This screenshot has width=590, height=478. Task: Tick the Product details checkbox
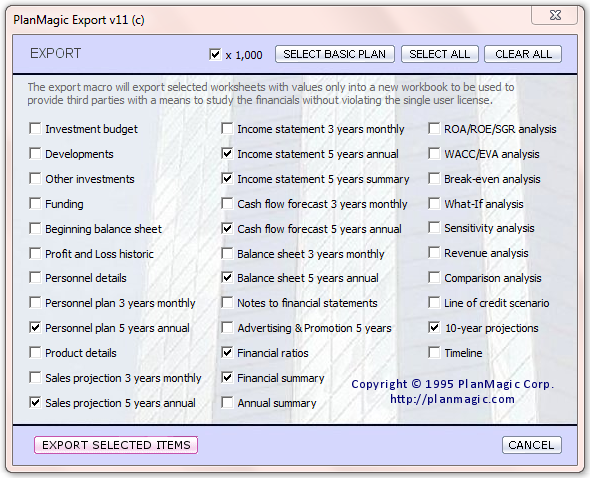(x=35, y=353)
